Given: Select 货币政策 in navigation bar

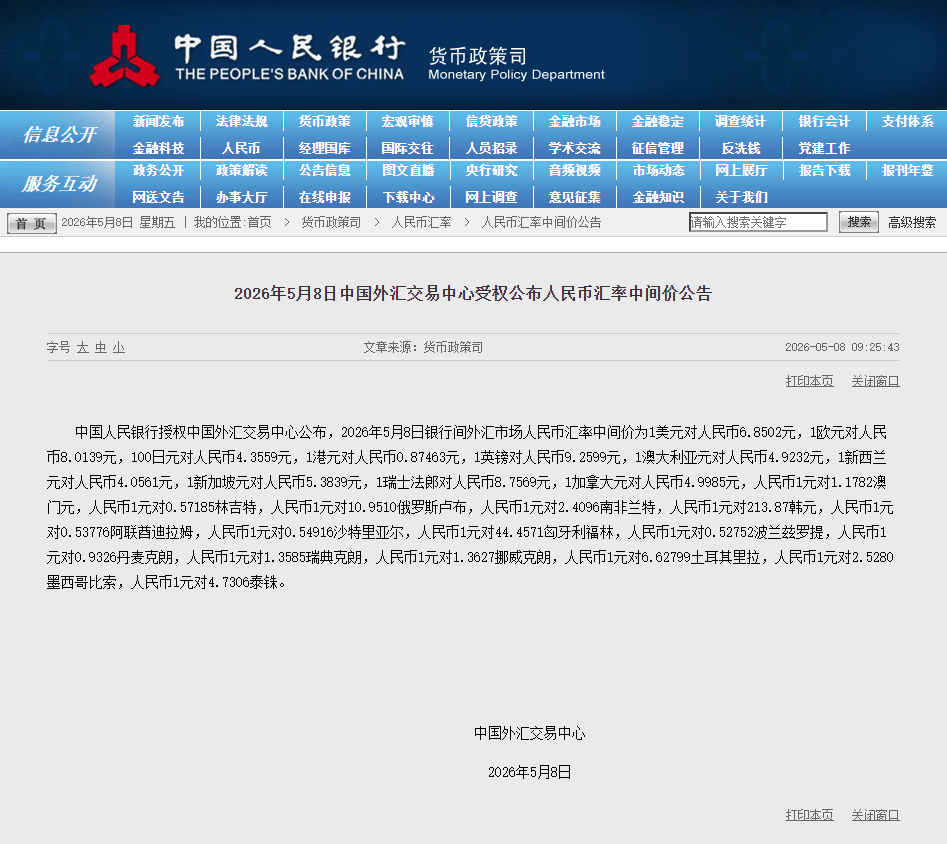Looking at the screenshot, I should [325, 121].
